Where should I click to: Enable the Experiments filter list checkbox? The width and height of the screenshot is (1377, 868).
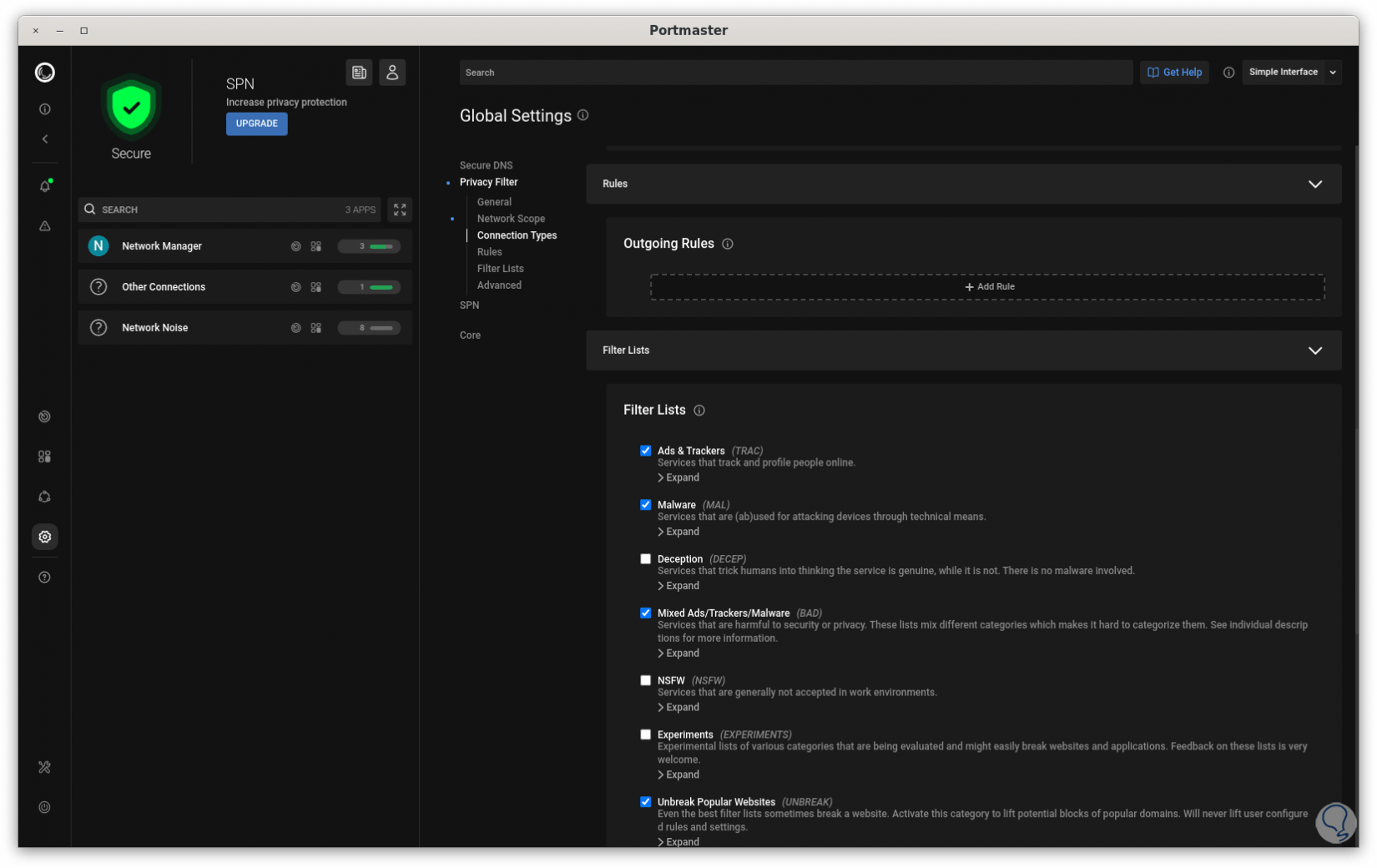point(645,735)
